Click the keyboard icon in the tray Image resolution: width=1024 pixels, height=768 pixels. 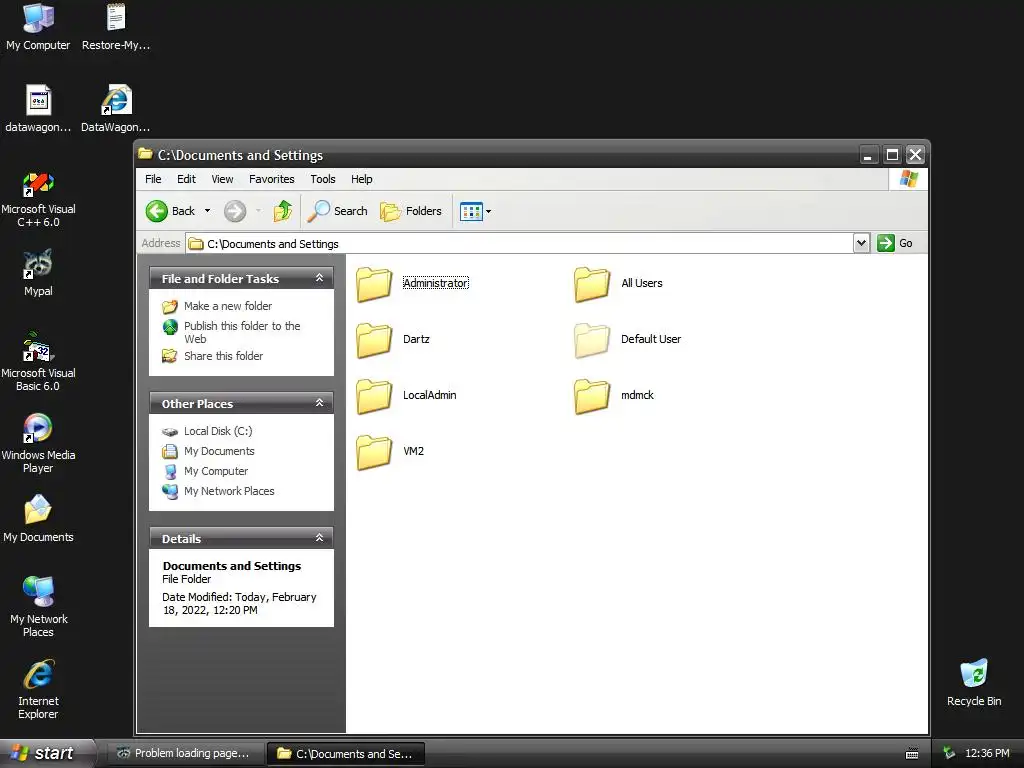tap(912, 754)
